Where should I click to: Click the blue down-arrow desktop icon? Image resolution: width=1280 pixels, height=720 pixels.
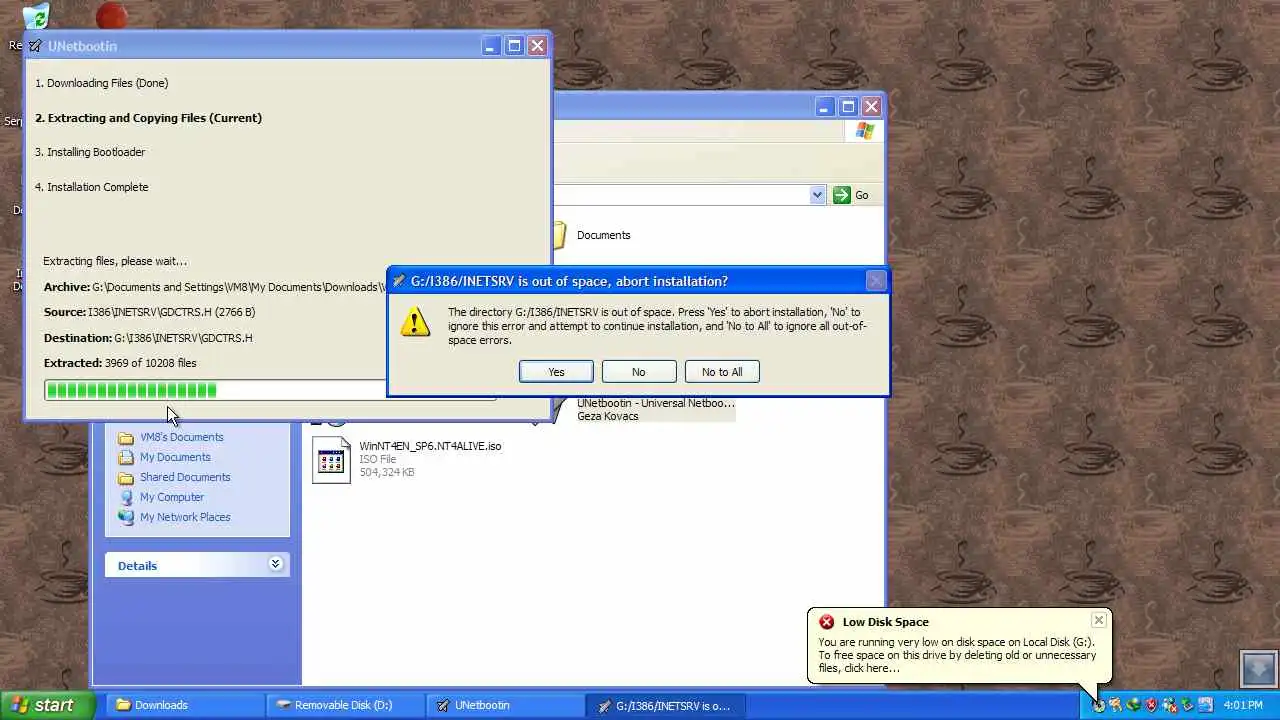(x=1258, y=668)
